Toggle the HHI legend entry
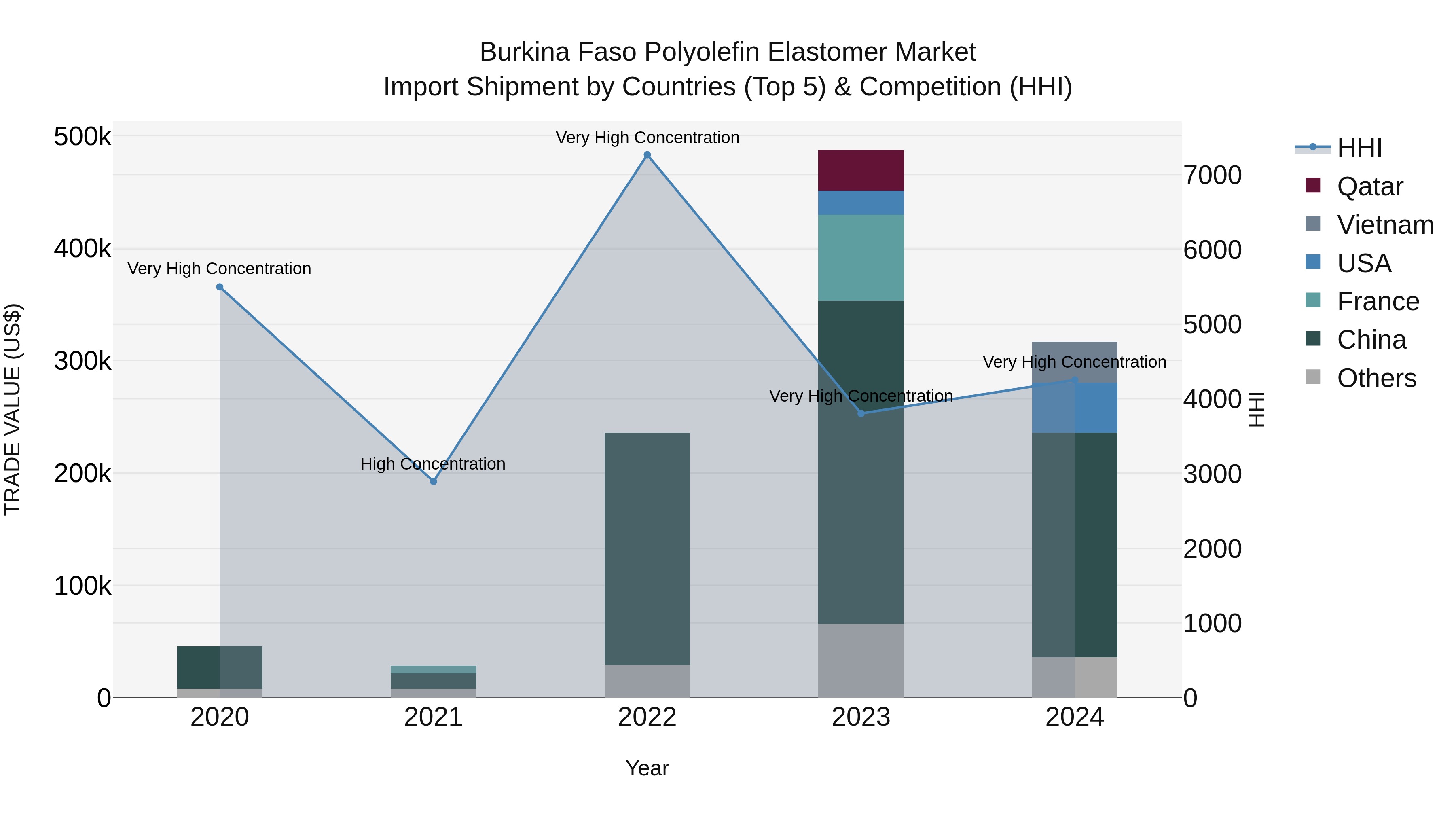 click(x=1338, y=148)
